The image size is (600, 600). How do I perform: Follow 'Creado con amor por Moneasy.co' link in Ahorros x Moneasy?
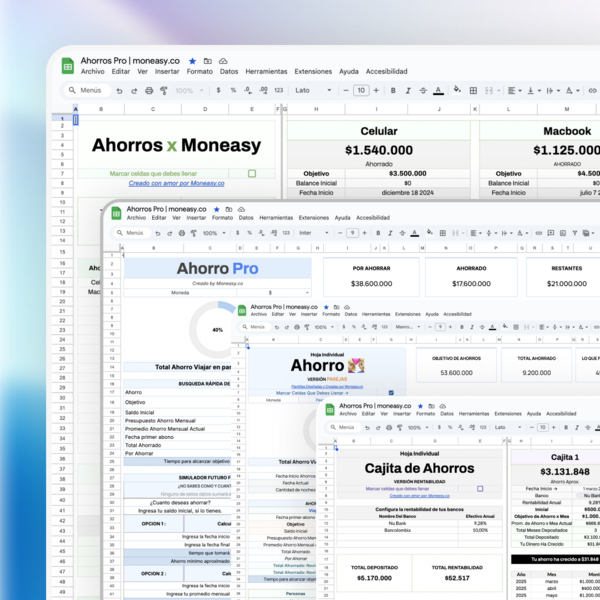point(176,183)
